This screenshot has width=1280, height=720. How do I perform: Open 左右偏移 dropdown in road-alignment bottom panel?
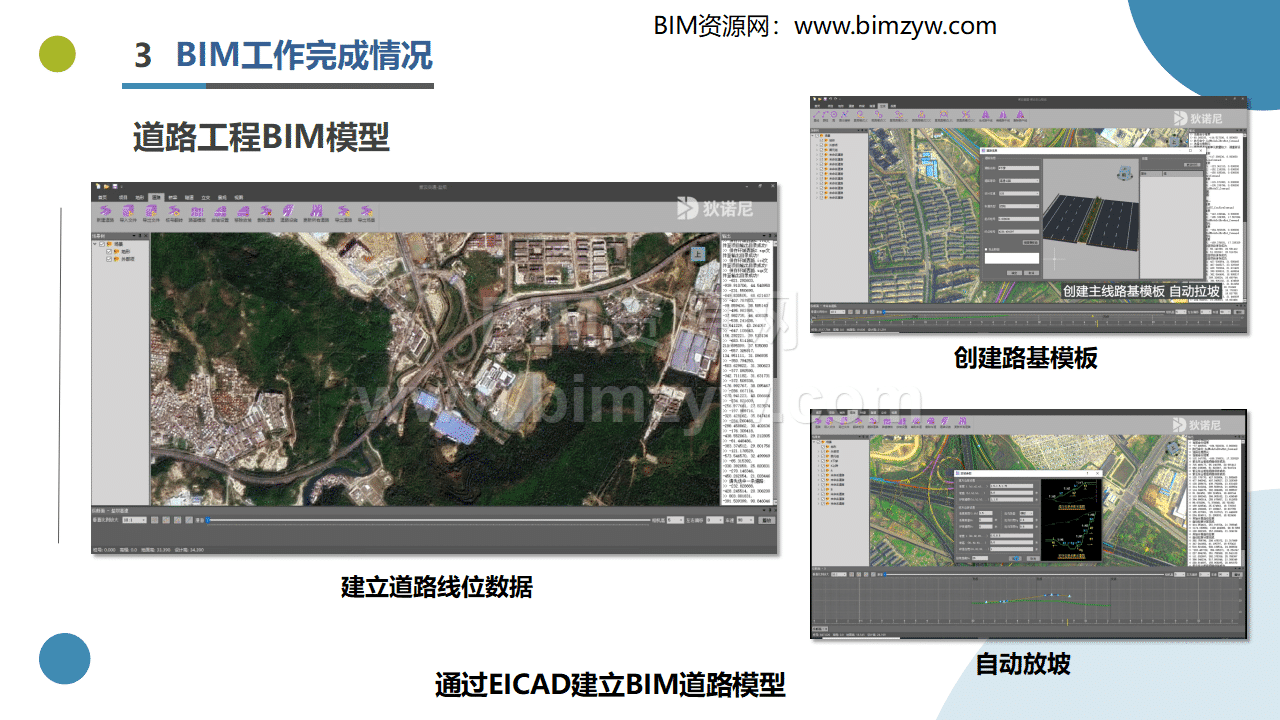[x=715, y=520]
